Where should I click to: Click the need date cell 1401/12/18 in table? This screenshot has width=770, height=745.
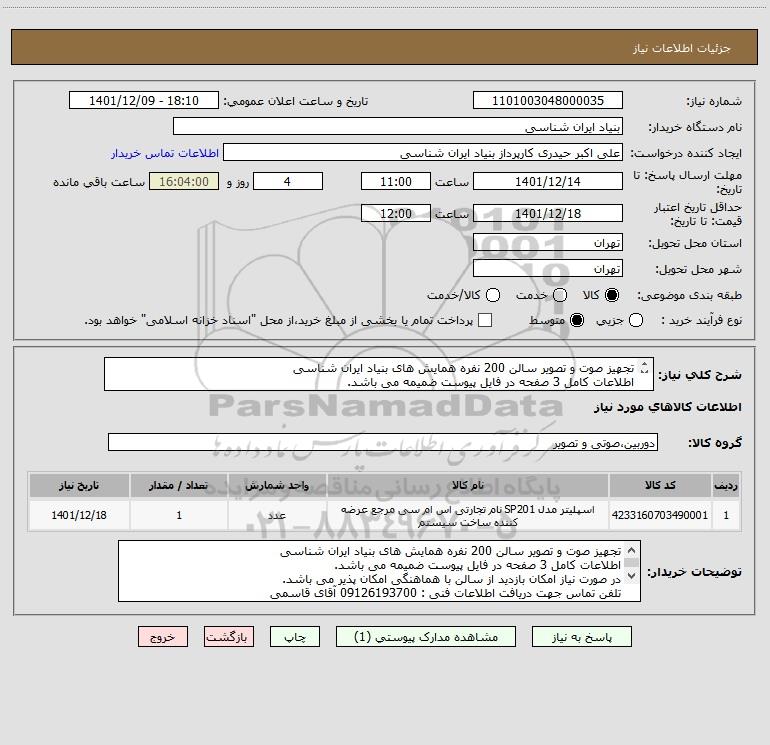pyautogui.click(x=79, y=515)
